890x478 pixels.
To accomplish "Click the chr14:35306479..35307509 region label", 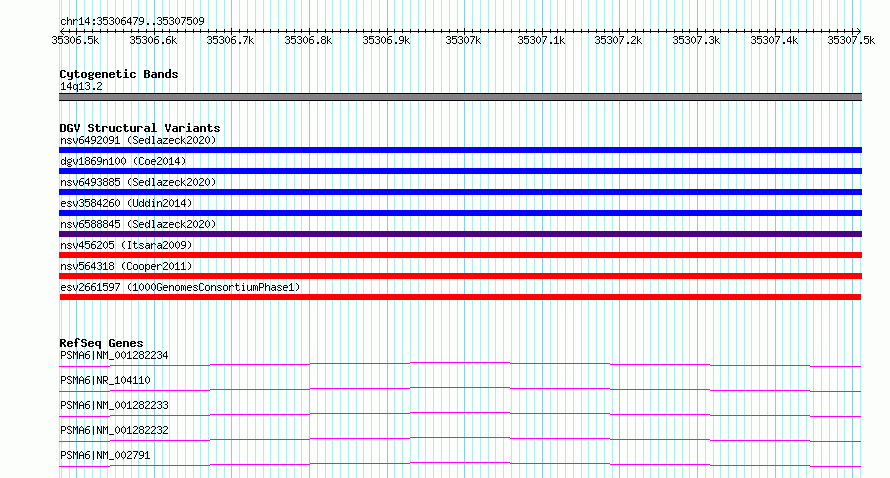I will click(x=132, y=21).
